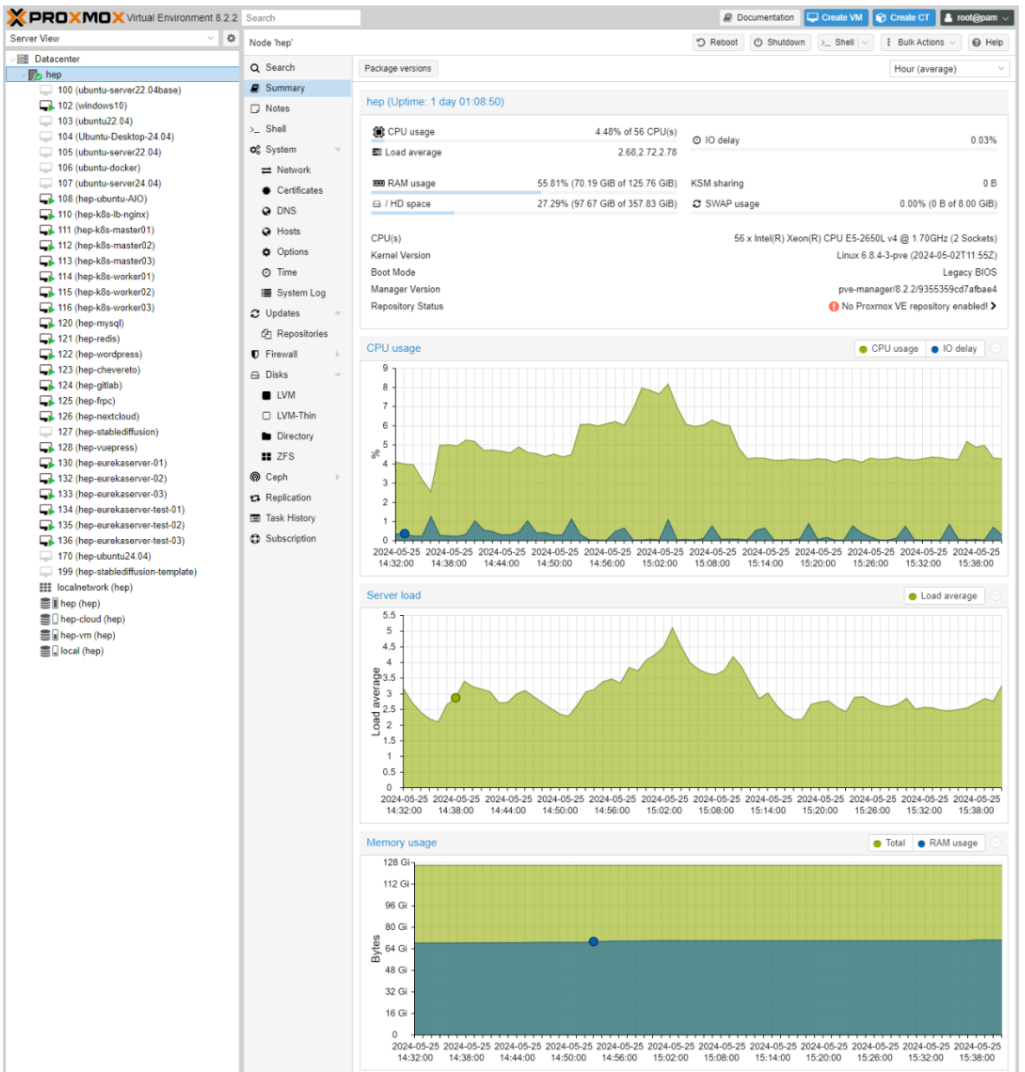Click the blue marker on Memory usage chart
The image size is (1025, 1072).
(x=594, y=942)
